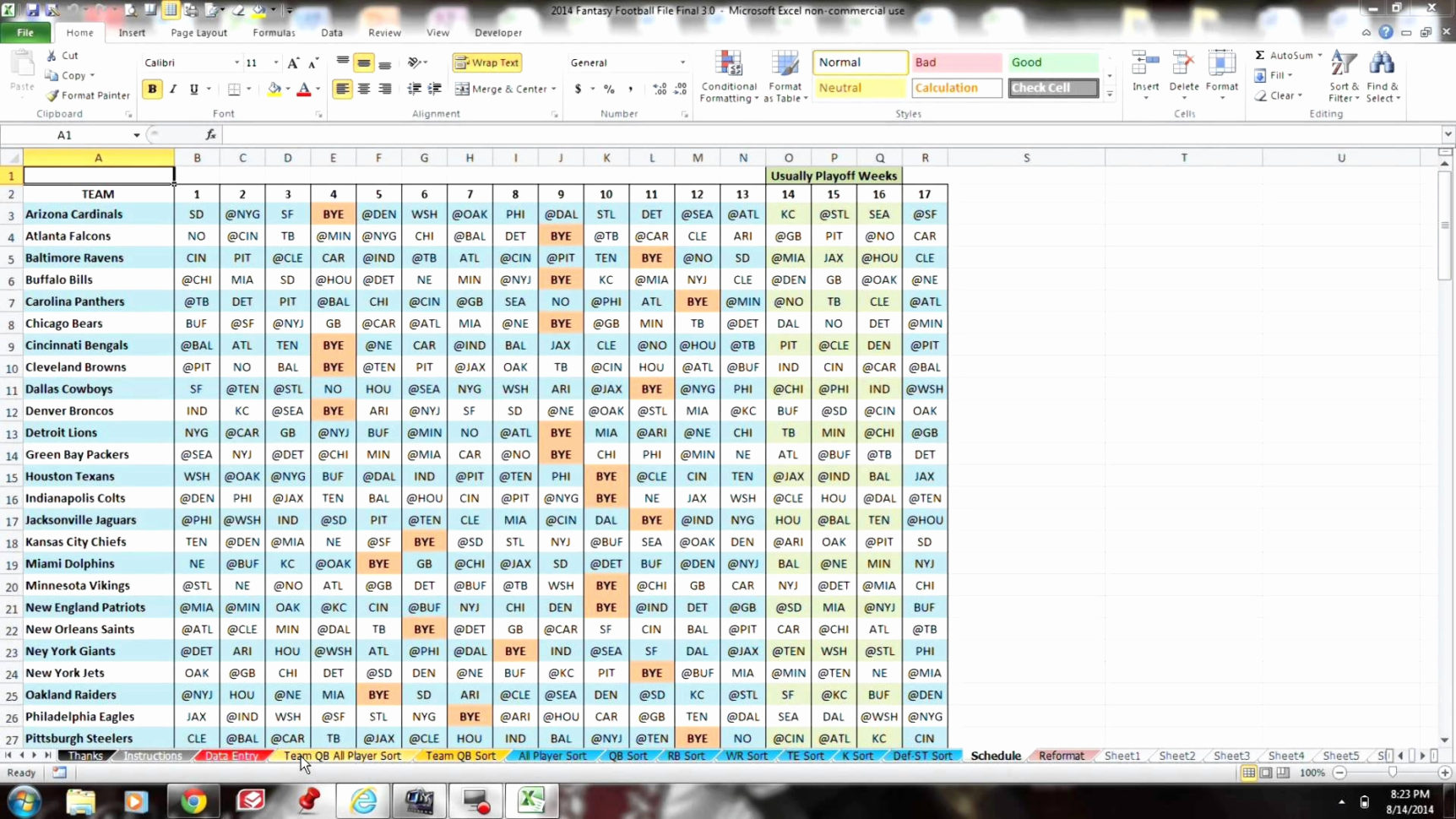Switch to the Formulas ribbon tab
Image resolution: width=1456 pixels, height=819 pixels.
(274, 32)
